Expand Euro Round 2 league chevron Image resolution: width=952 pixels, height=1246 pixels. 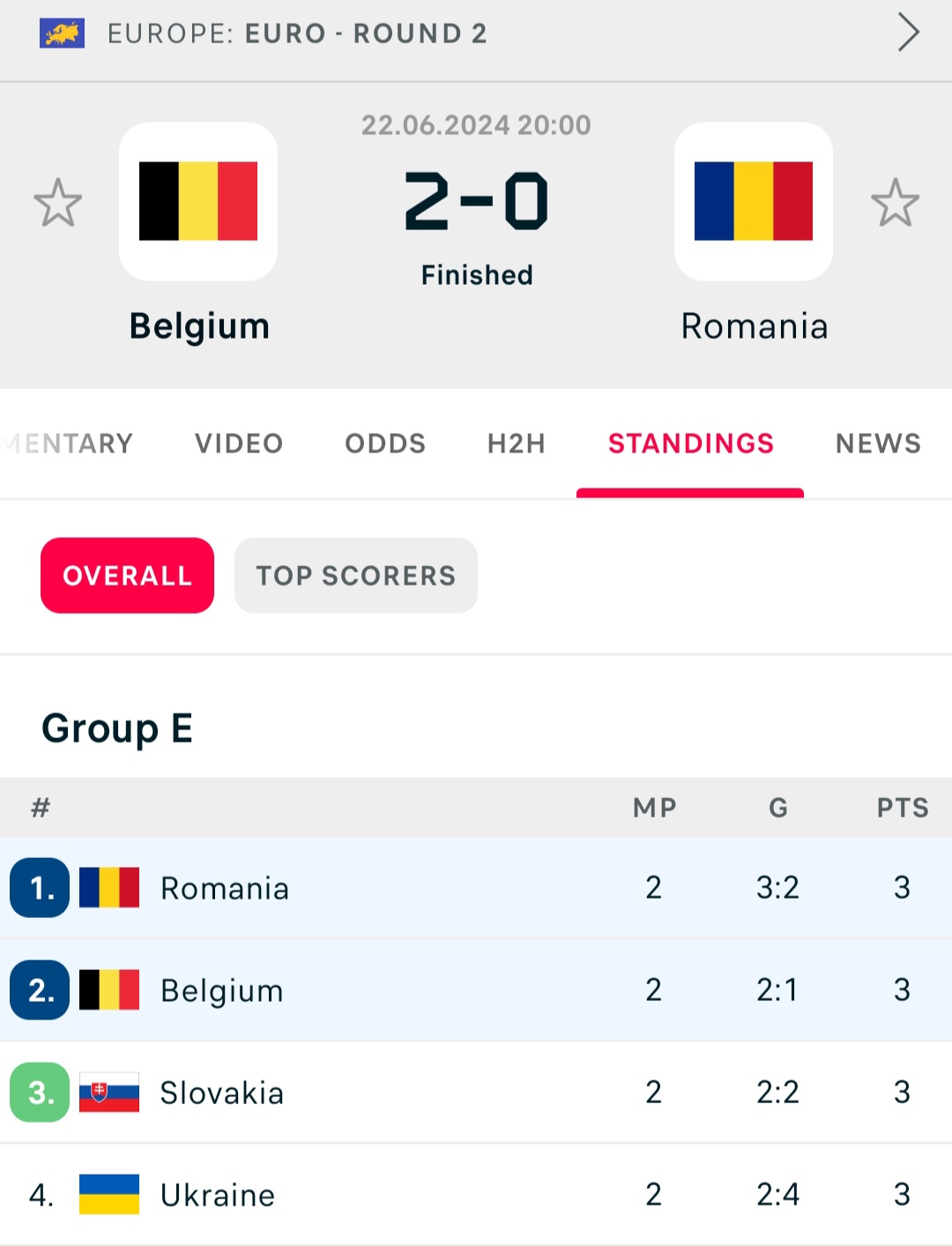coord(908,33)
